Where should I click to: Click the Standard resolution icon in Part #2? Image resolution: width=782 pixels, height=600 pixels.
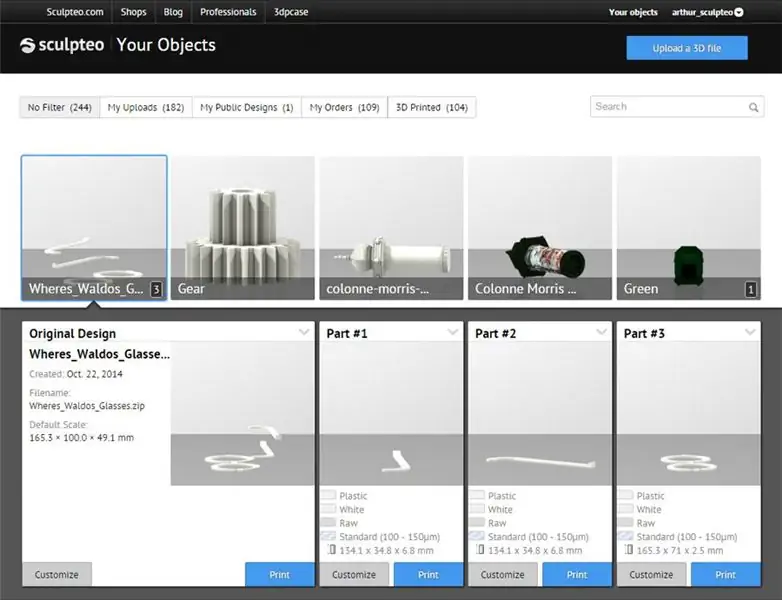[477, 536]
